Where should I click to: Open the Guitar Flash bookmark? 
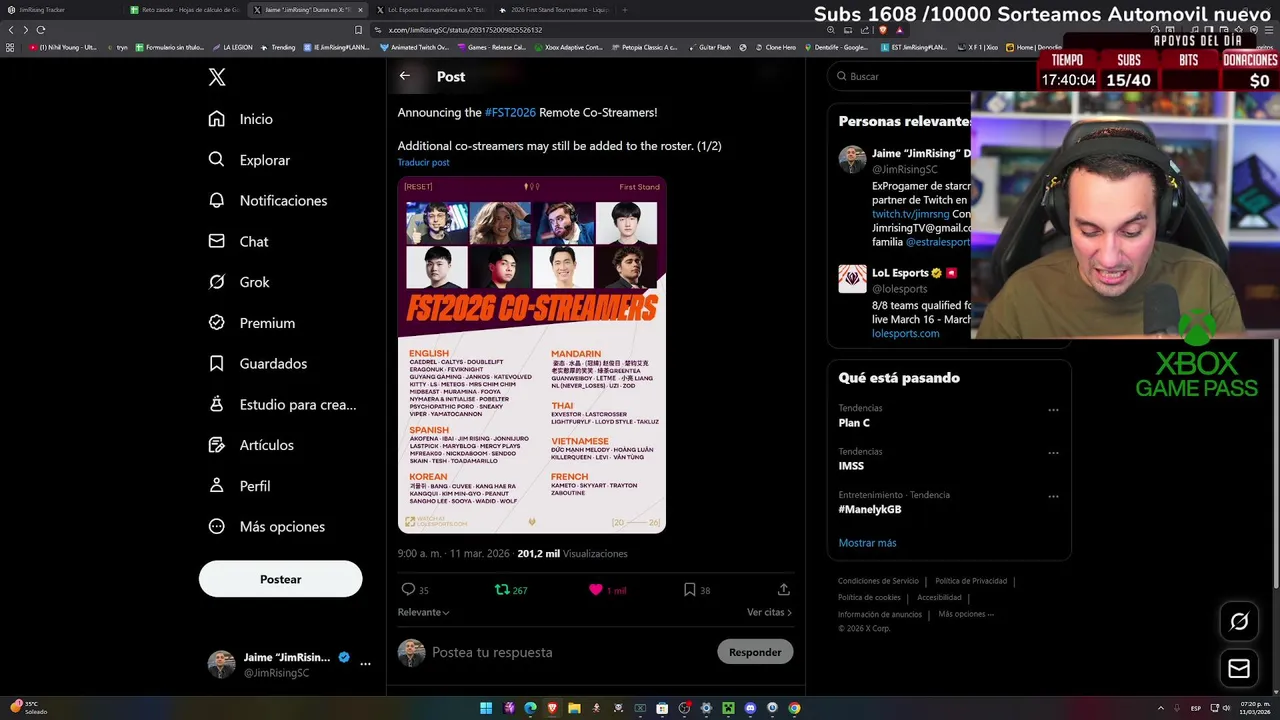708,47
